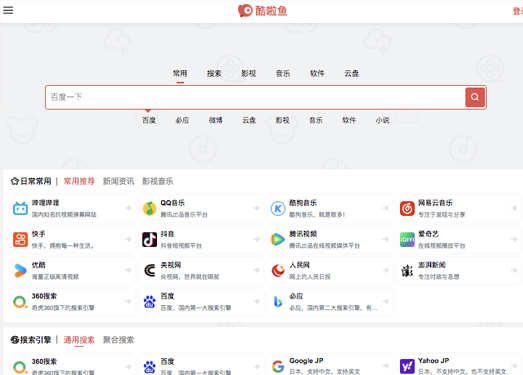Click description 海量正版高清视频
523x375 pixels.
(x=55, y=277)
